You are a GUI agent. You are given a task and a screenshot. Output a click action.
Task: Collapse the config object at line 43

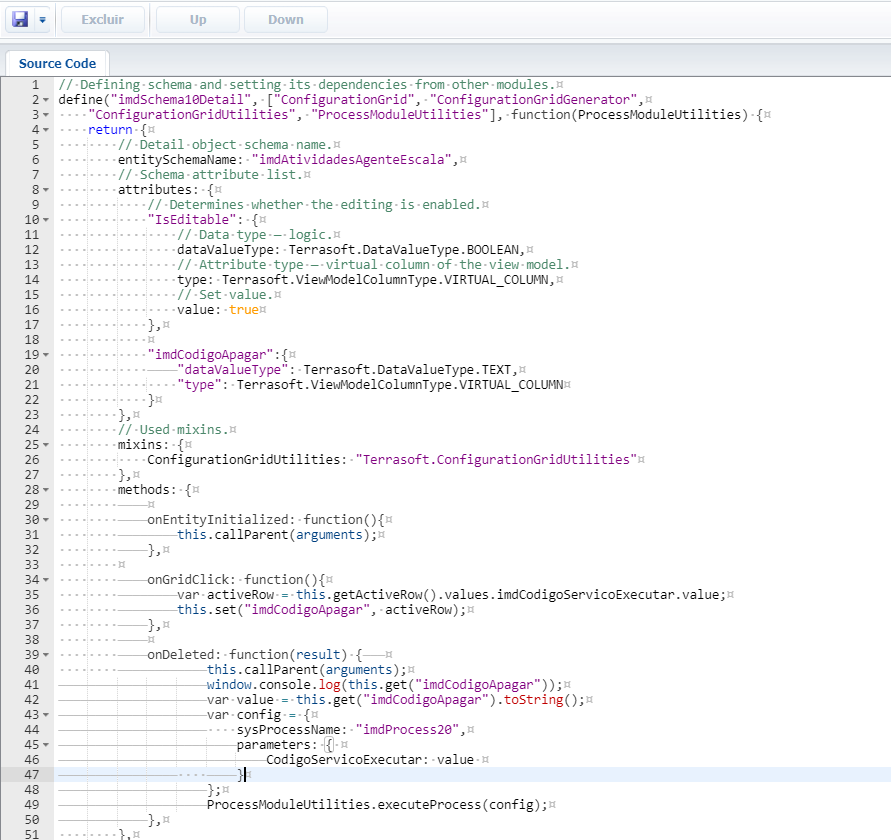(x=46, y=715)
